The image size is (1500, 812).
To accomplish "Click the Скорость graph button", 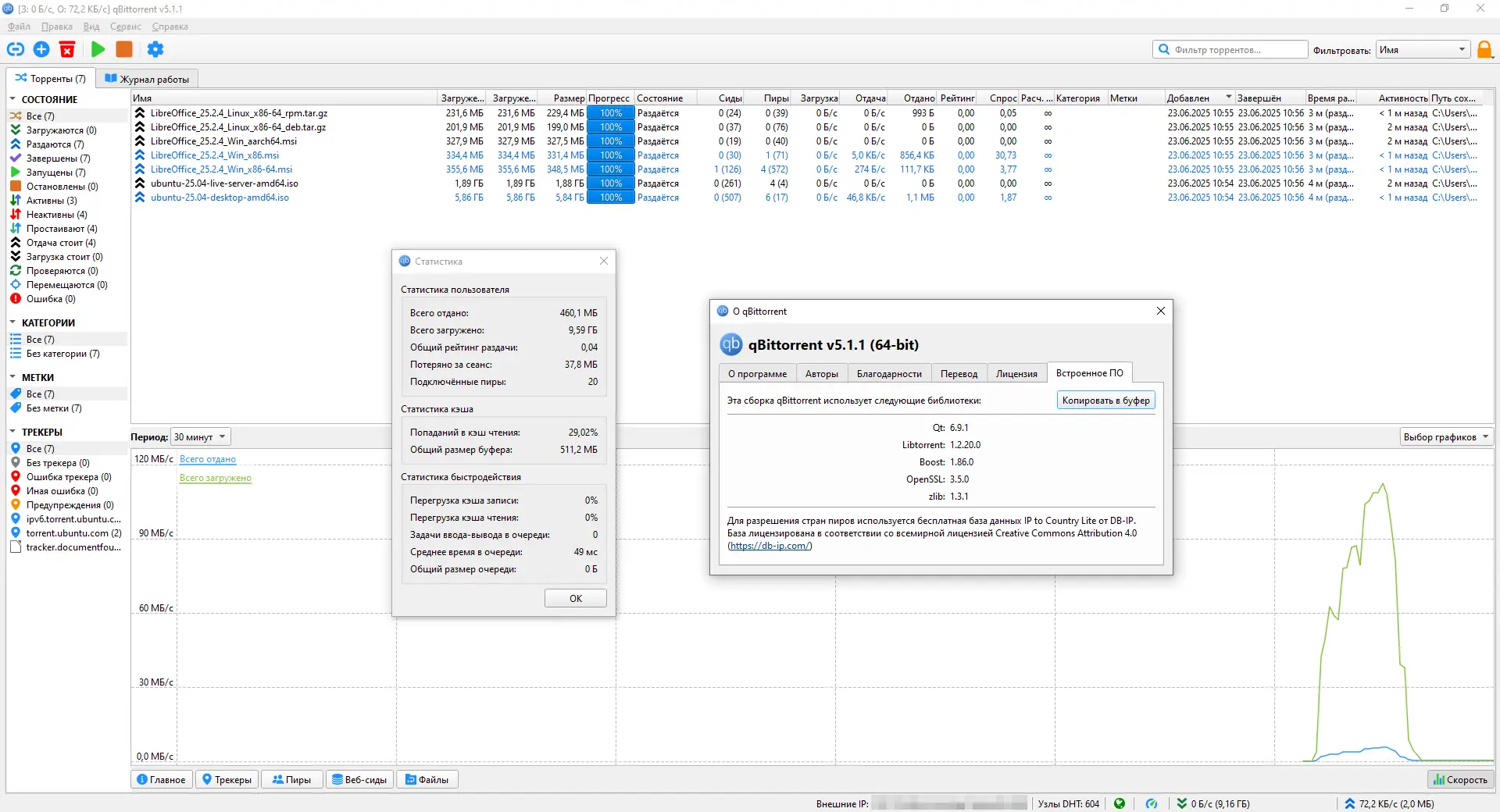I will 1460,779.
